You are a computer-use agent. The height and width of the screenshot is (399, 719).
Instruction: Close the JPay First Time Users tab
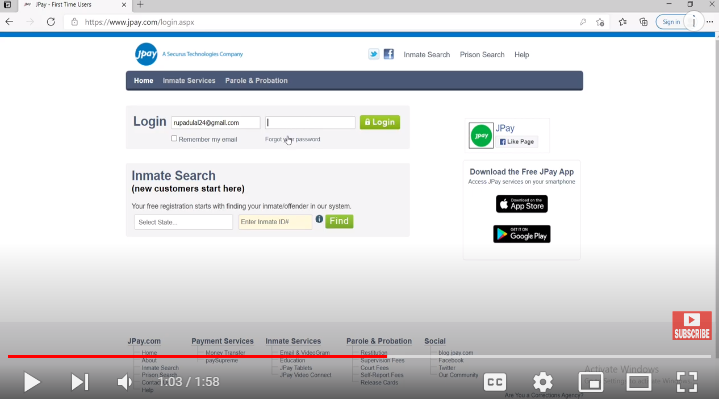pos(124,5)
